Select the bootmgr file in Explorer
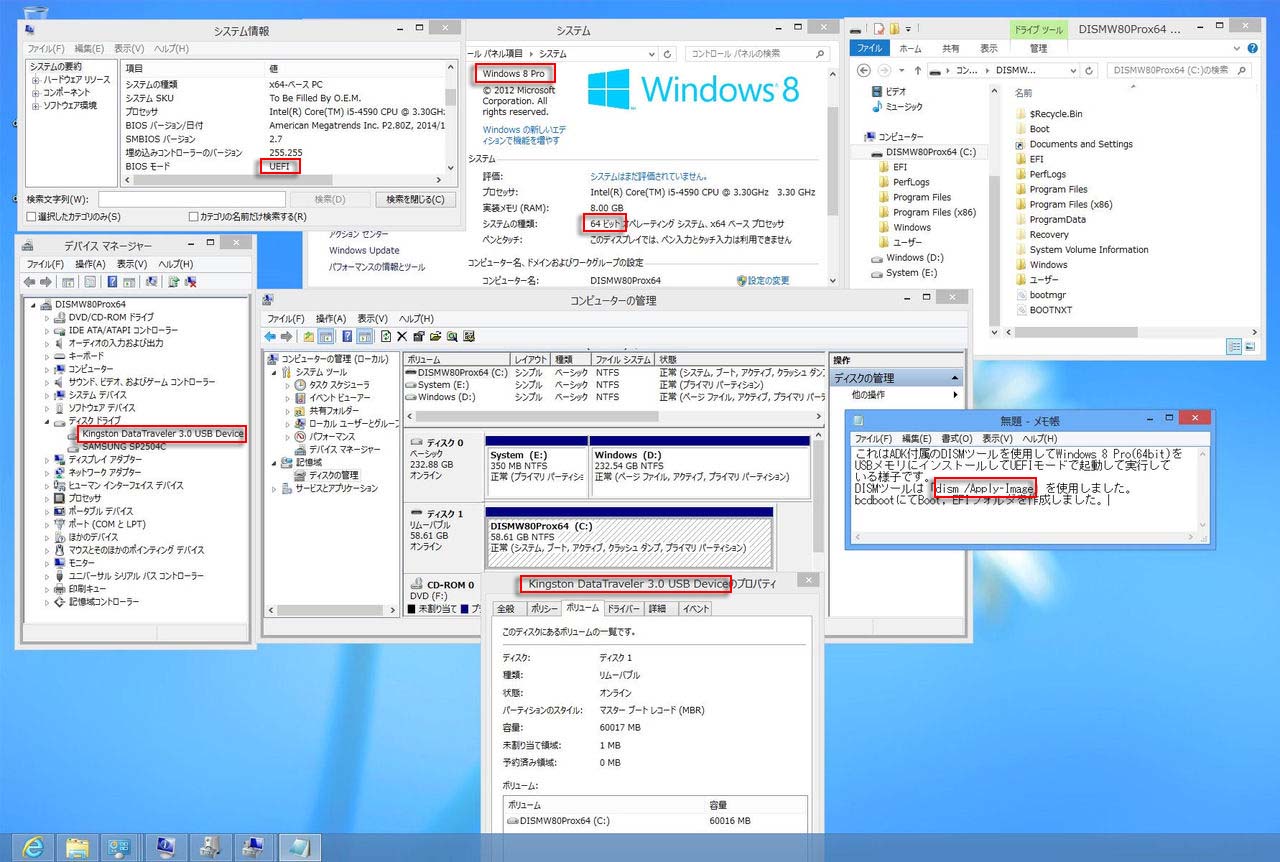 click(x=1047, y=295)
